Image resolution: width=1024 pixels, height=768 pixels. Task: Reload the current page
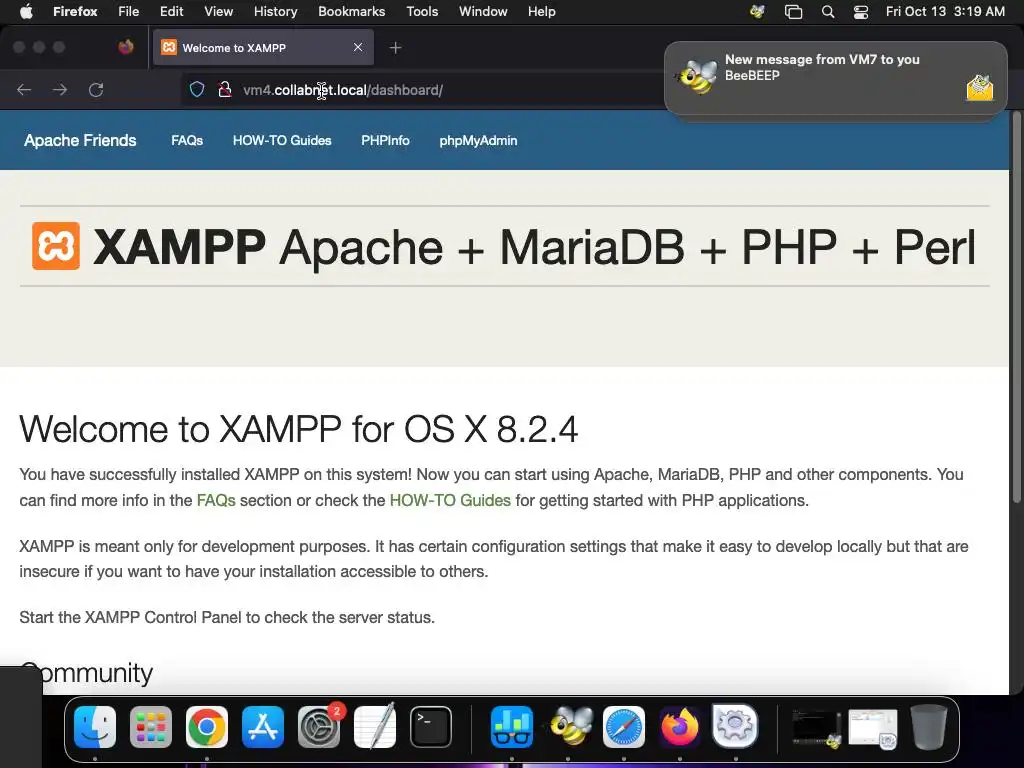tap(96, 89)
